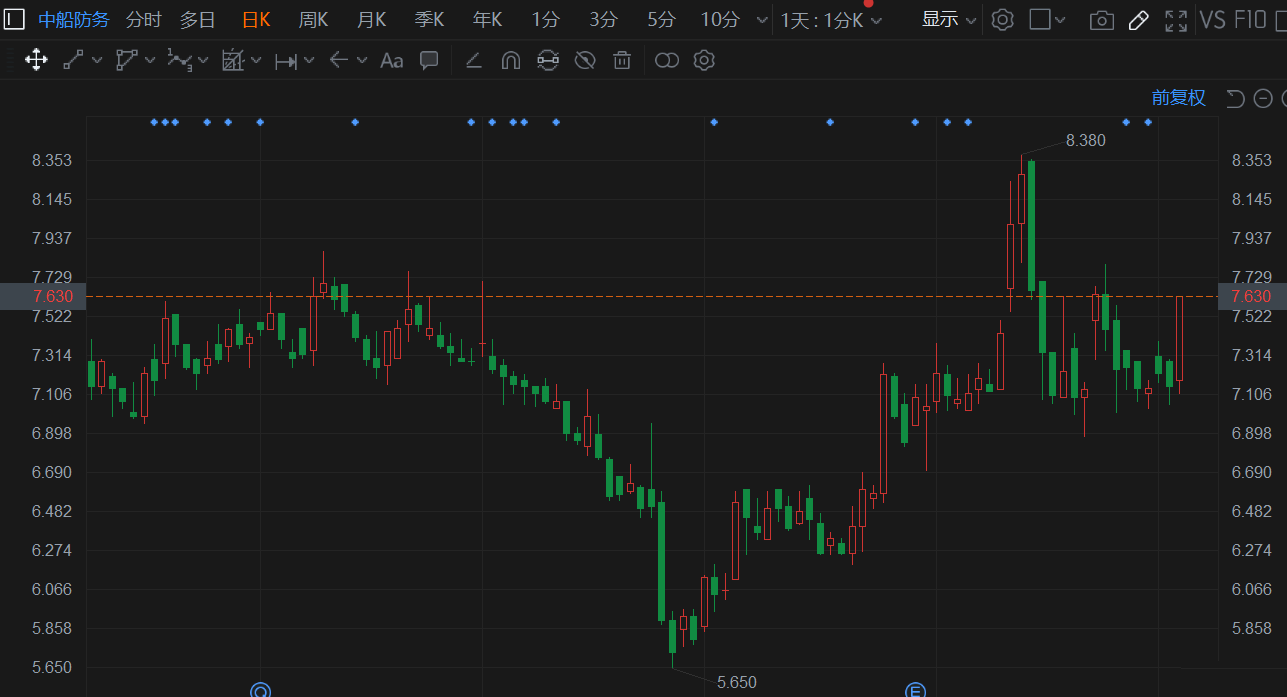Select the 日K tab
1287x697 pixels.
click(256, 19)
